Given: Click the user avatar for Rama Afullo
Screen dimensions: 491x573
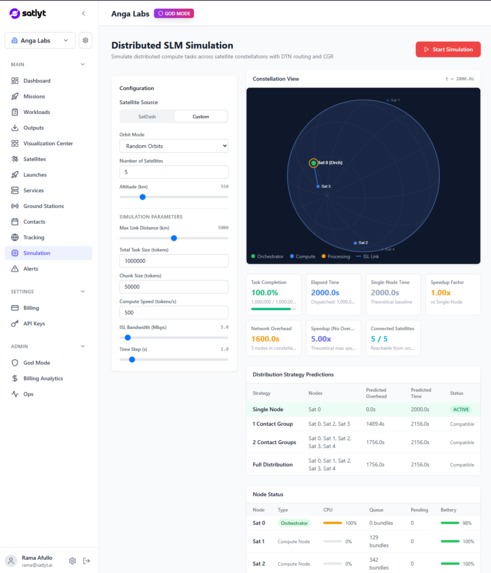Looking at the screenshot, I should (11, 561).
